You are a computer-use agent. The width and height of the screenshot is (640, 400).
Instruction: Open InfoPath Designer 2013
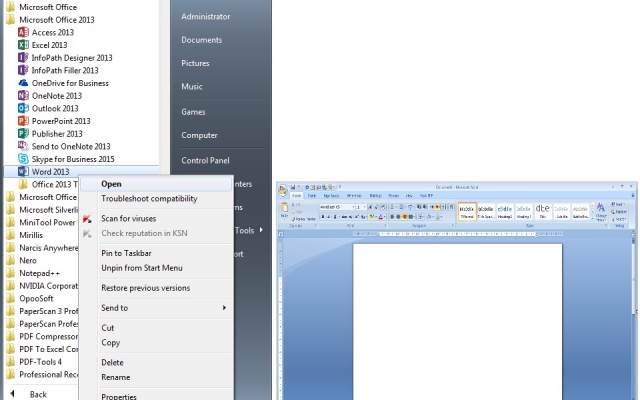tap(65, 58)
